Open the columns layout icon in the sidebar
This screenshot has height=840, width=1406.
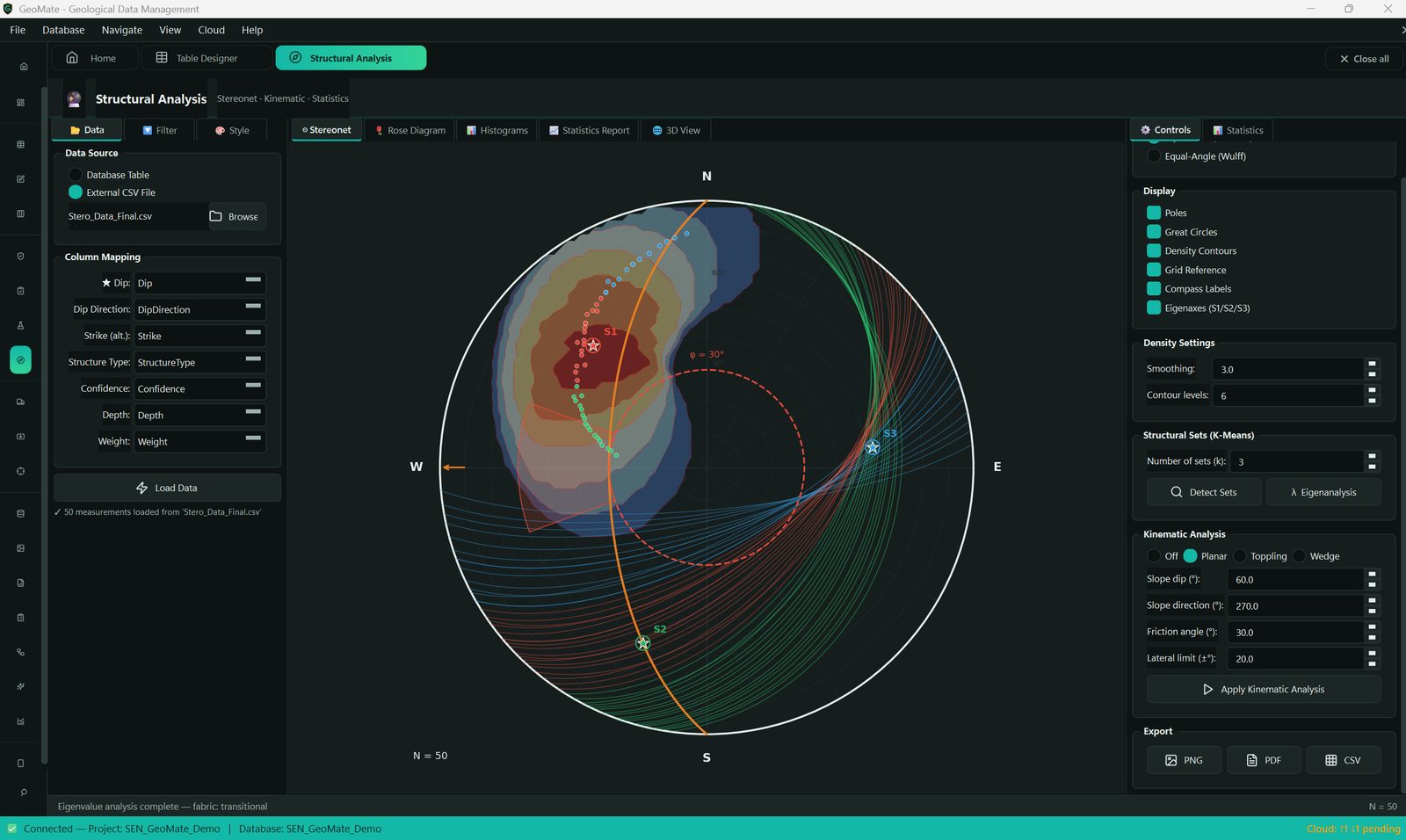click(20, 214)
